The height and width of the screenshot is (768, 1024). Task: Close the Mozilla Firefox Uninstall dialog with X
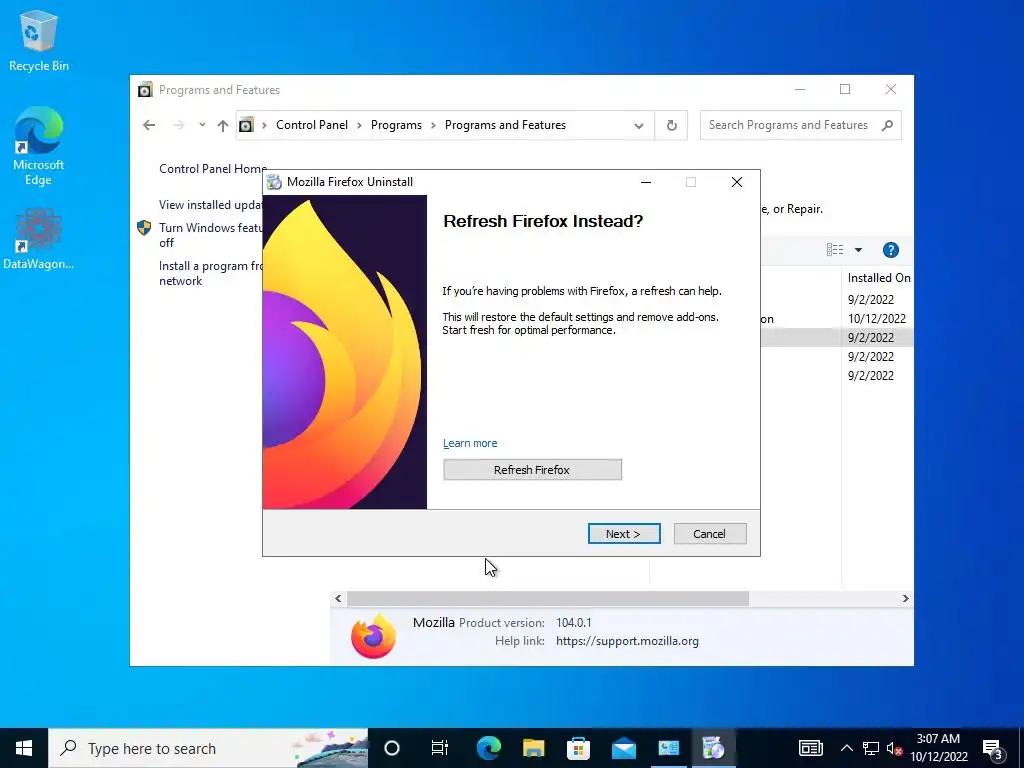click(737, 182)
